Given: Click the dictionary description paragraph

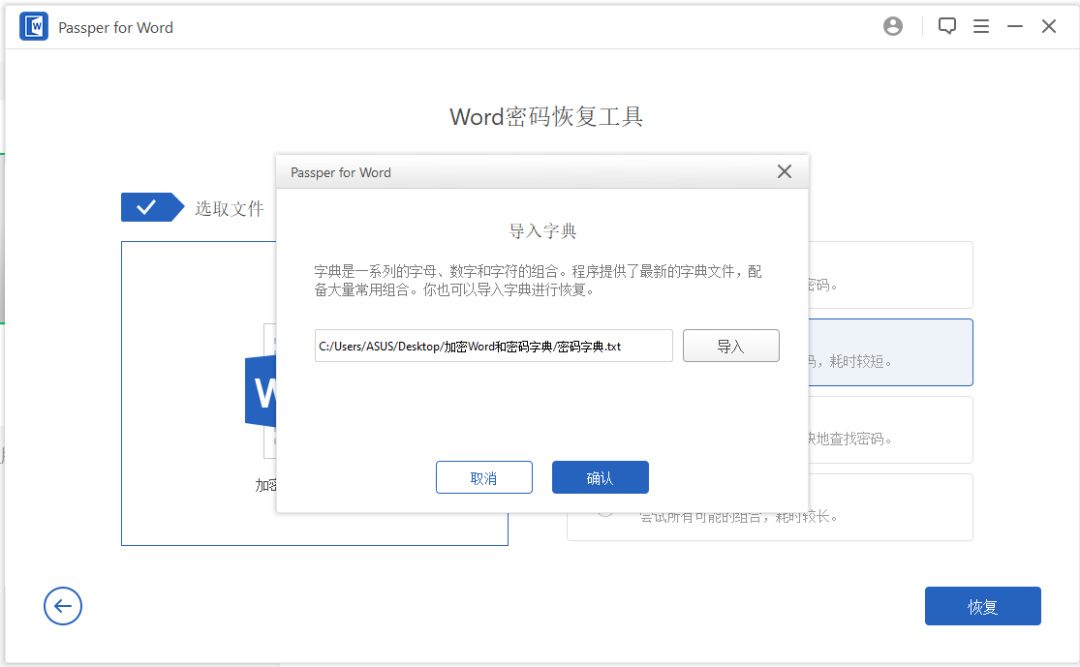Looking at the screenshot, I should [x=538, y=280].
